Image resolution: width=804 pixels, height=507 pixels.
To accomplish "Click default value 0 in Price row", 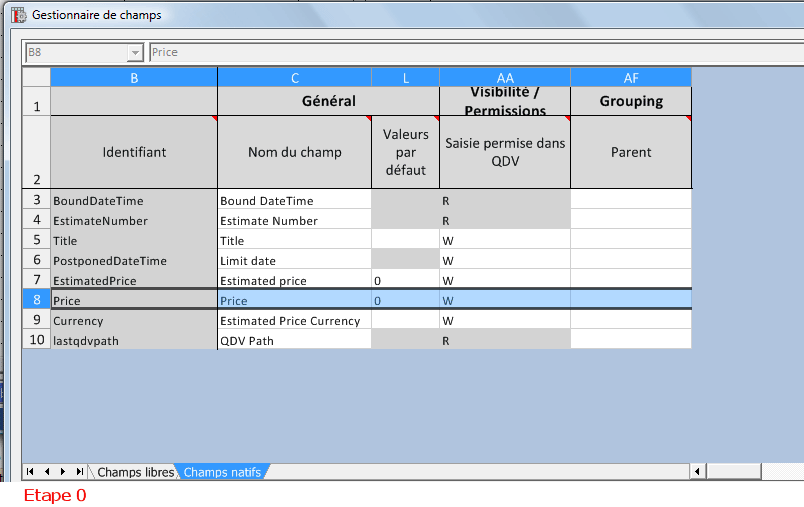I will tap(406, 300).
